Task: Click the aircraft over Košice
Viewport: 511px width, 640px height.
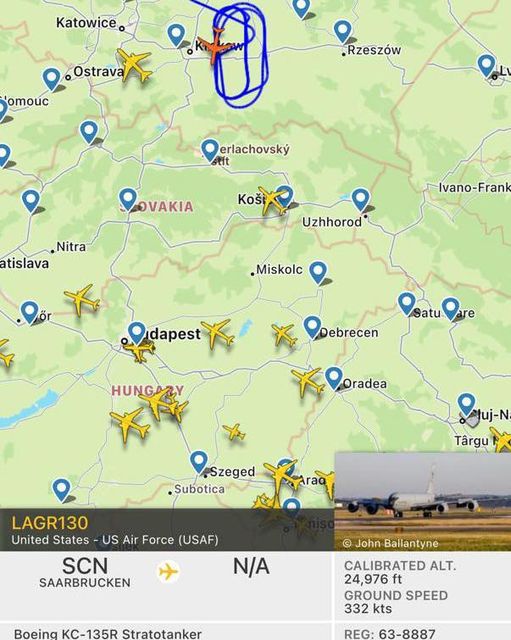Action: tap(273, 200)
